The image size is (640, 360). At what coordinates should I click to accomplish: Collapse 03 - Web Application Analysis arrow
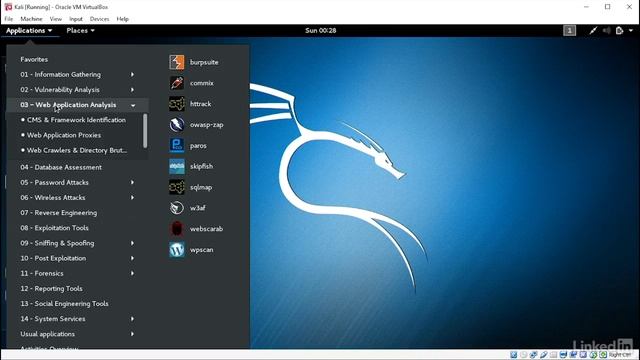tap(133, 105)
